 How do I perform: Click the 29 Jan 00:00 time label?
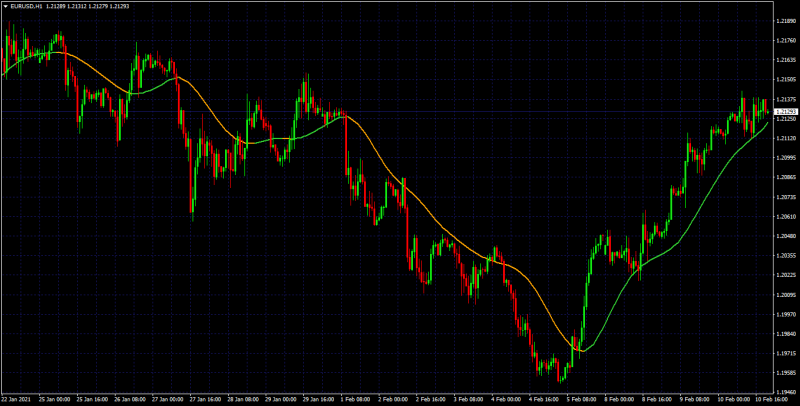click(281, 399)
